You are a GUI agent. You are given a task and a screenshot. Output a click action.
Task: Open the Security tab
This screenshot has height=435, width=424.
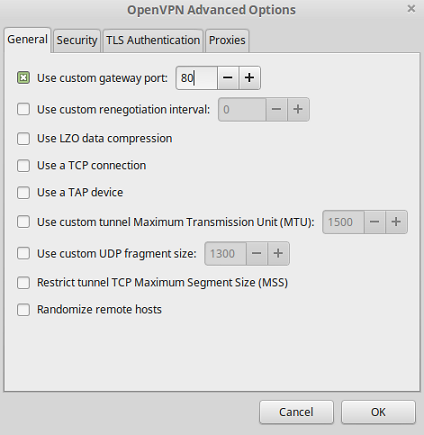click(77, 41)
